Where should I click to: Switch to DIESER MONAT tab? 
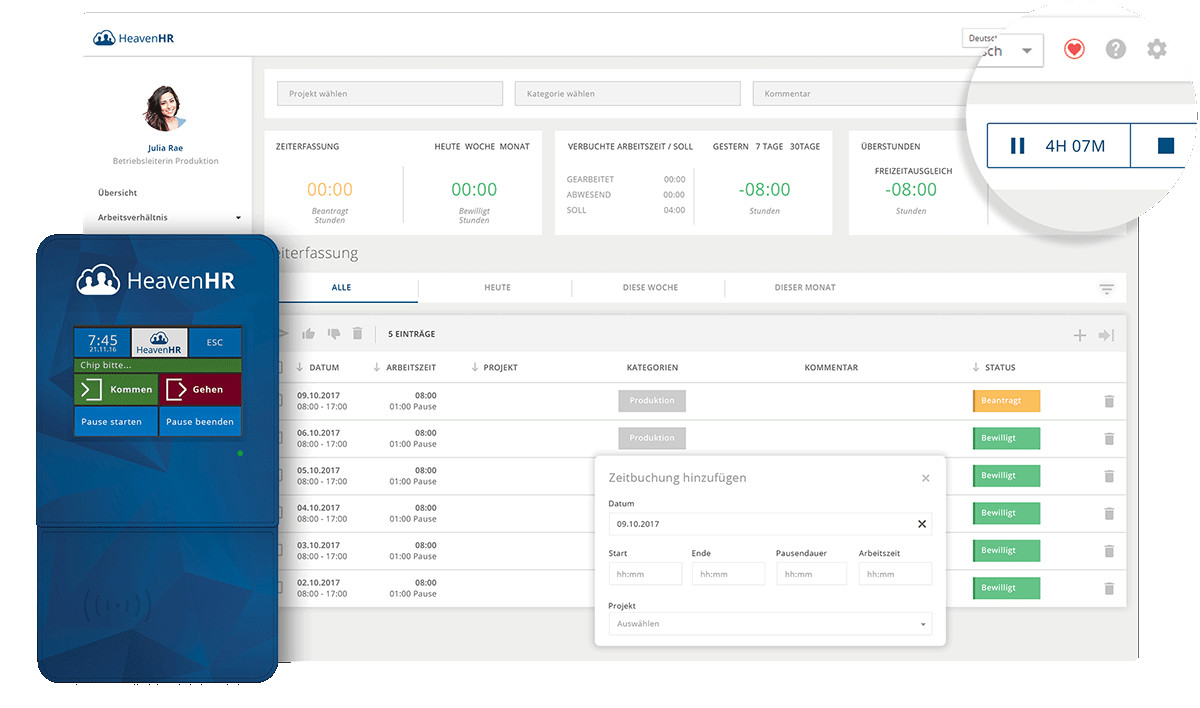coord(805,288)
